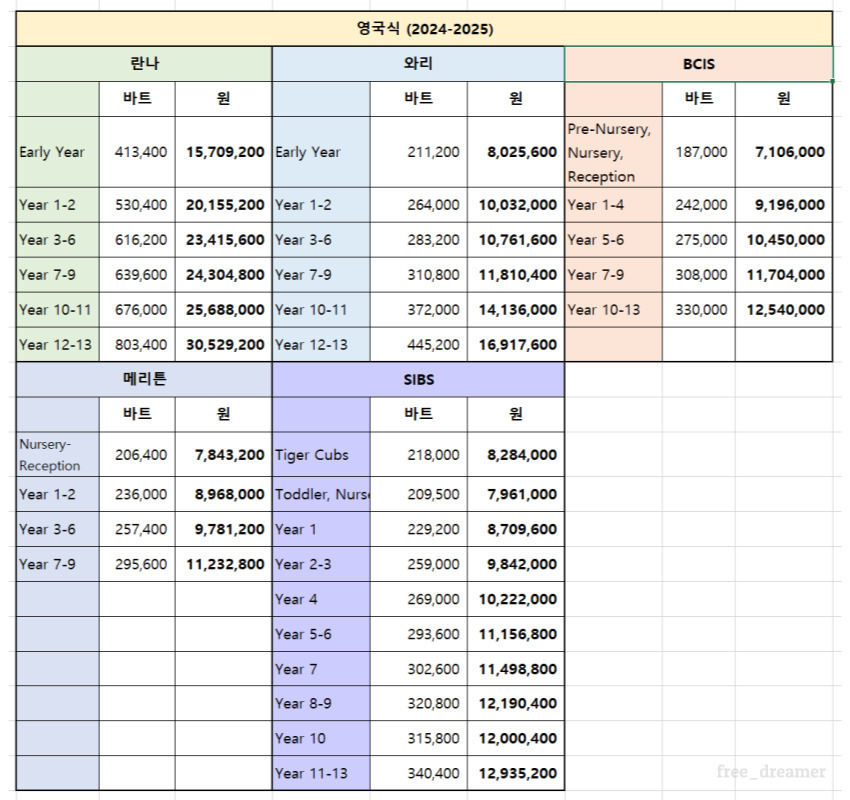The height and width of the screenshot is (800, 850).
Task: Select the Year 11-13 row label
Action: tap(321, 773)
